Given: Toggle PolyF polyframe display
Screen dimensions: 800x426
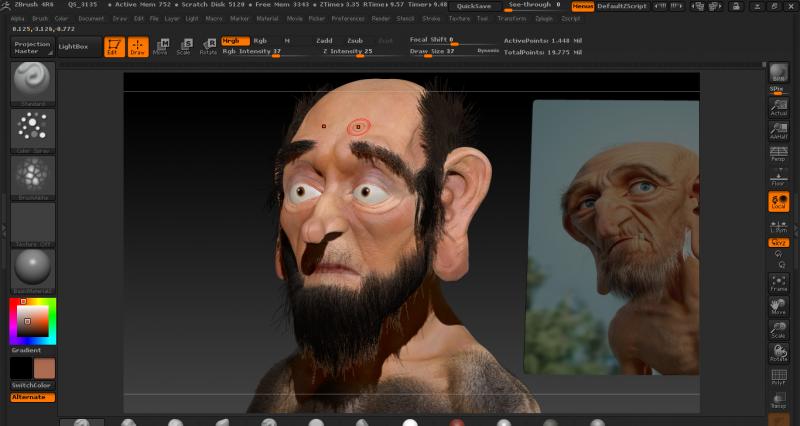Looking at the screenshot, I should [779, 377].
